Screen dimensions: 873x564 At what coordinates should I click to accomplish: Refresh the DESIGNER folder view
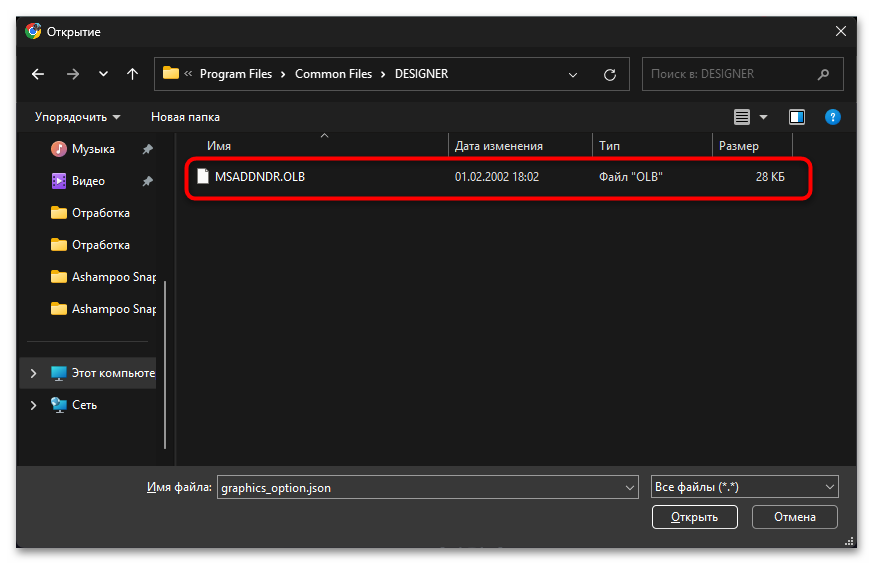tap(610, 75)
